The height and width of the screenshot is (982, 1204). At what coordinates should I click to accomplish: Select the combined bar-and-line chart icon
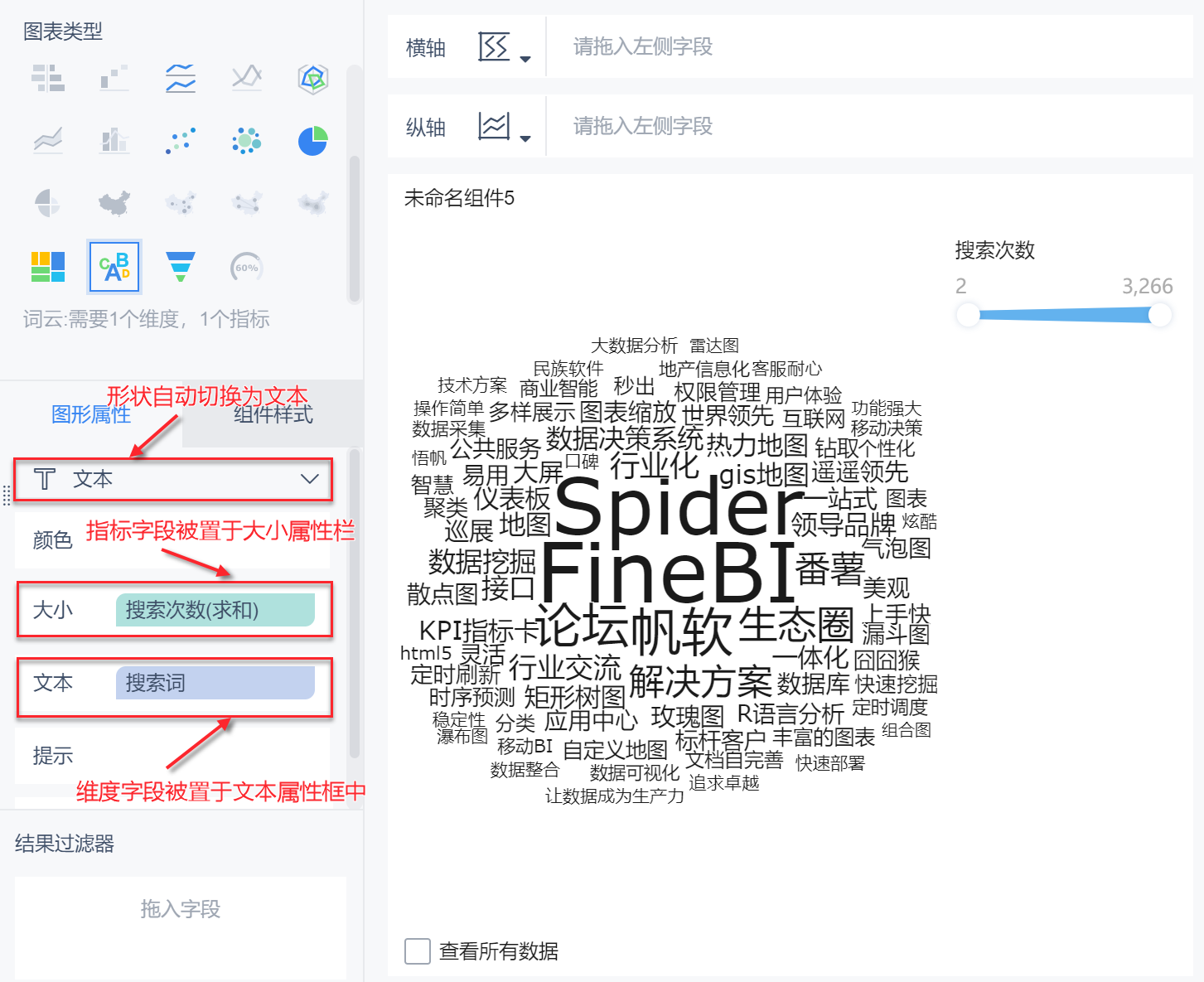tap(114, 140)
